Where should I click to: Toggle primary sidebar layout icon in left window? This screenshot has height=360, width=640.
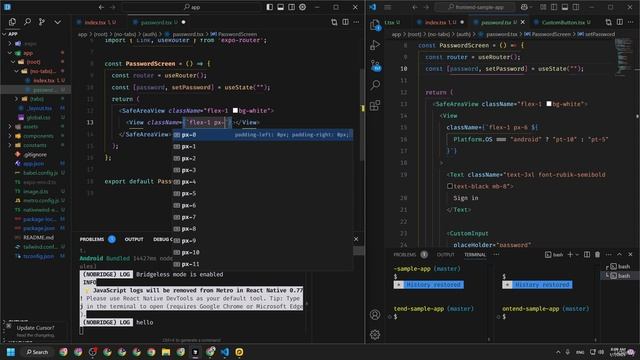269,7
